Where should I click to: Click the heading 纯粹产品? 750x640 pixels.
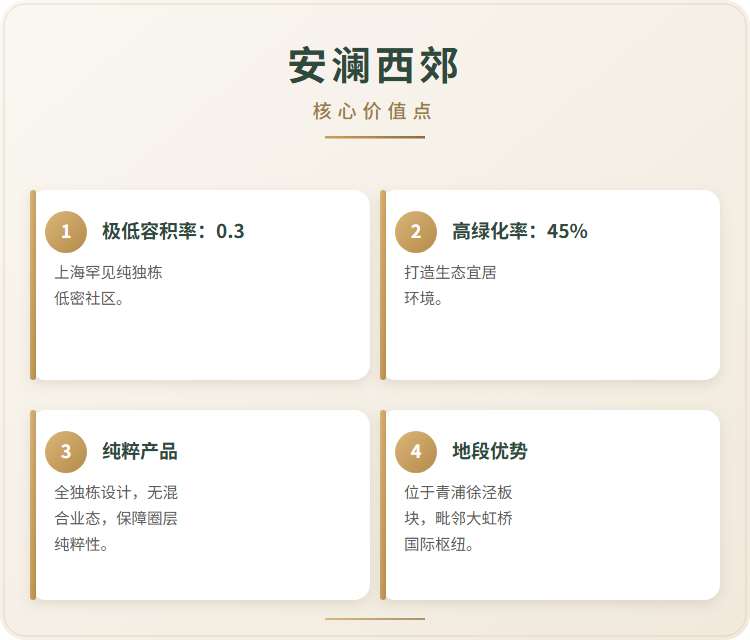140,452
